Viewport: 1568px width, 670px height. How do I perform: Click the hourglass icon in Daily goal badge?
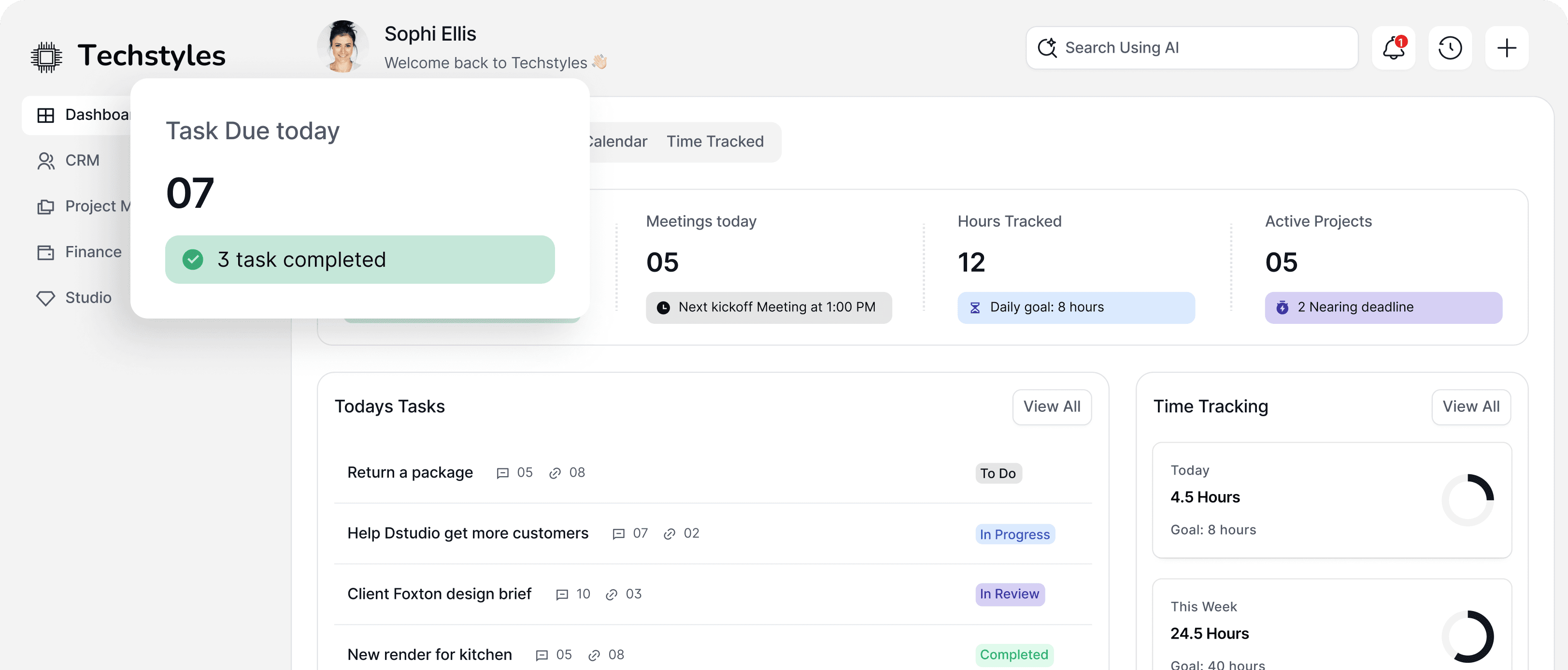(974, 307)
